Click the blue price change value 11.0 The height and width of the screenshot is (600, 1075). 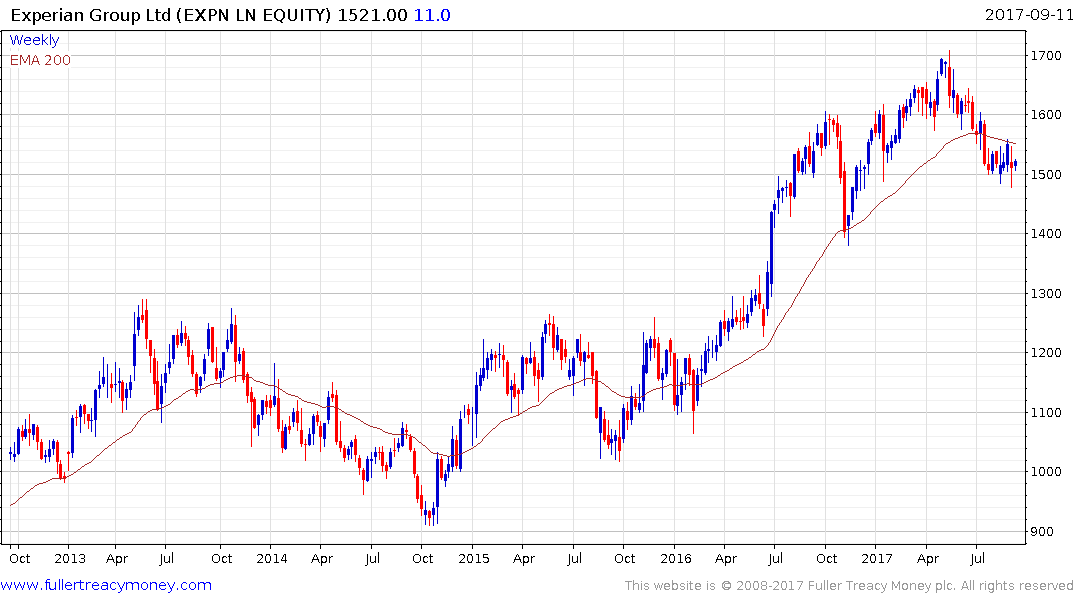click(432, 15)
